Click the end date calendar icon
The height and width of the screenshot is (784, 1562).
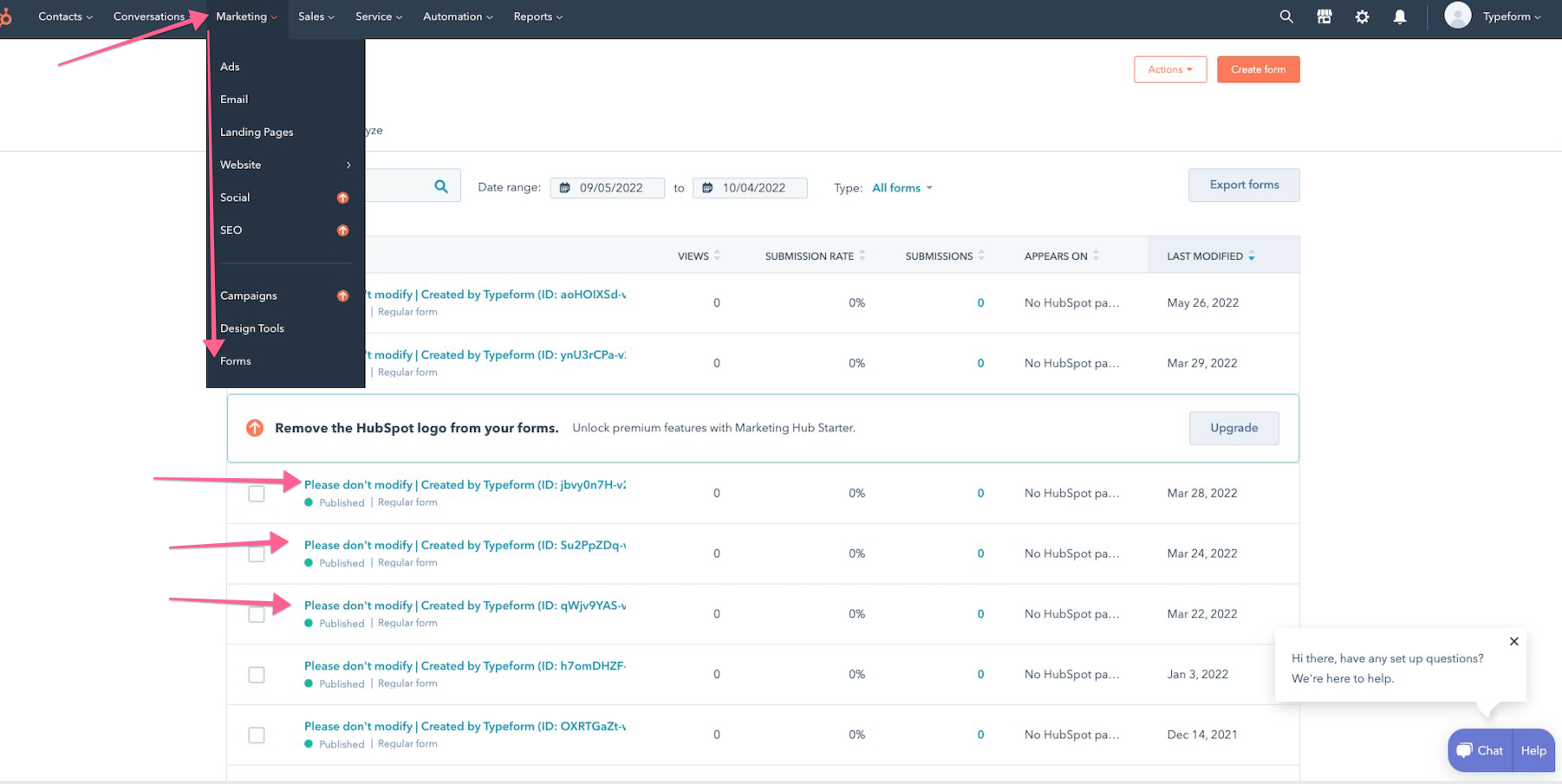click(707, 188)
